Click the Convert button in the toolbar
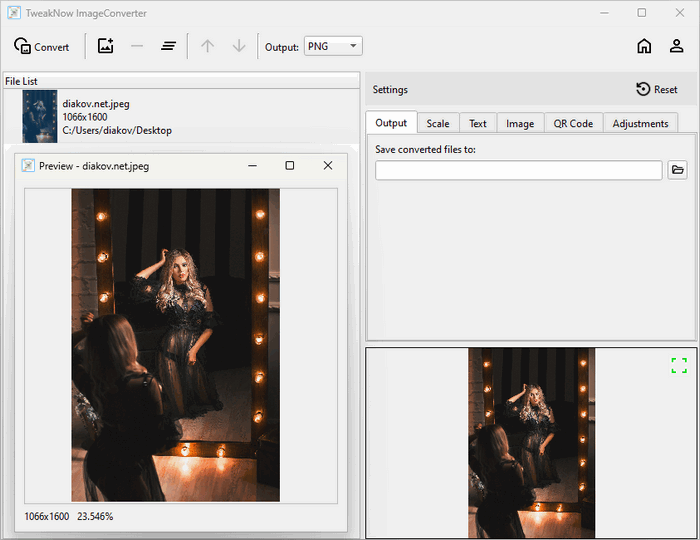700x540 pixels. point(41,46)
